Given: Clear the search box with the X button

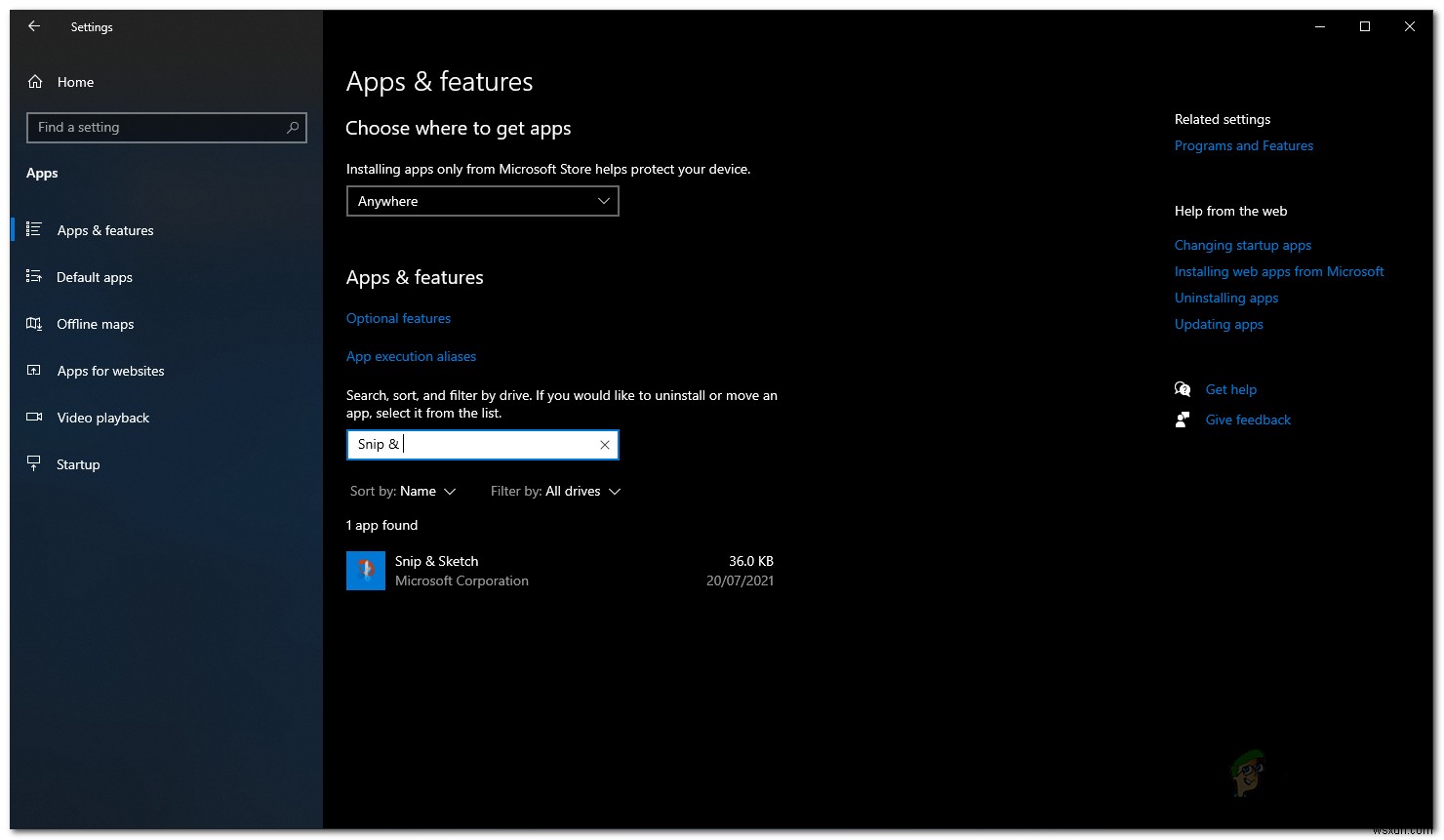Looking at the screenshot, I should point(604,444).
